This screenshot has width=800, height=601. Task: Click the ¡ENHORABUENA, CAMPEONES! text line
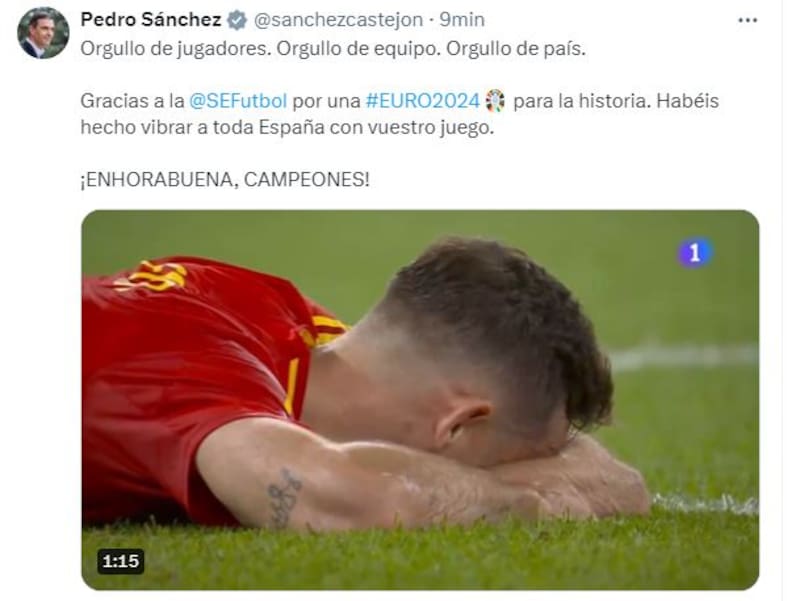pyautogui.click(x=225, y=180)
